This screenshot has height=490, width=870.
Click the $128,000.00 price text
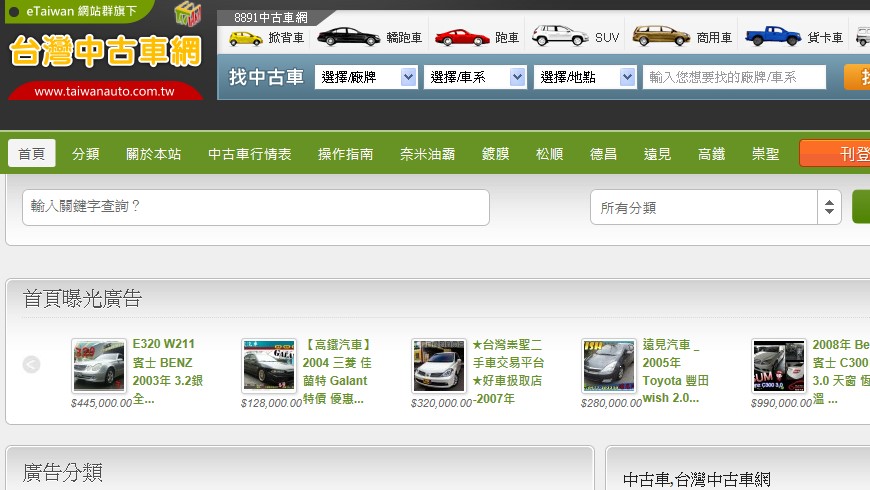(271, 403)
